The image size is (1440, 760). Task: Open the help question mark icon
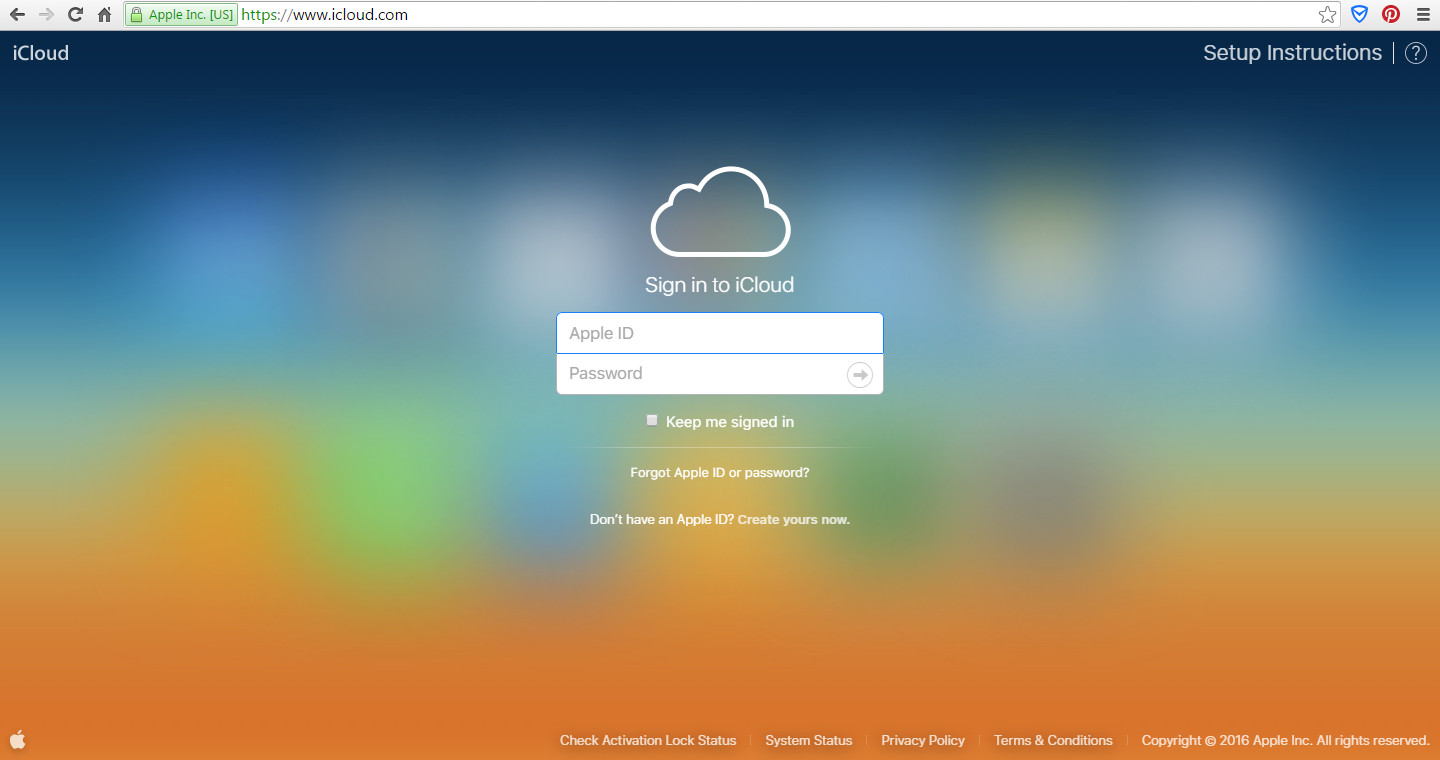(x=1416, y=53)
